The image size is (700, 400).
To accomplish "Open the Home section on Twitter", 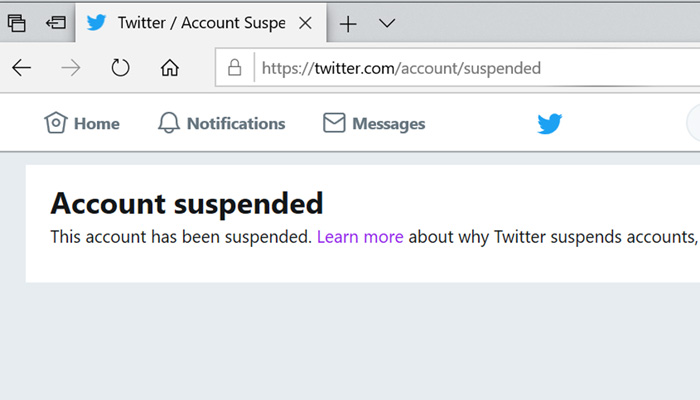I will [x=82, y=123].
